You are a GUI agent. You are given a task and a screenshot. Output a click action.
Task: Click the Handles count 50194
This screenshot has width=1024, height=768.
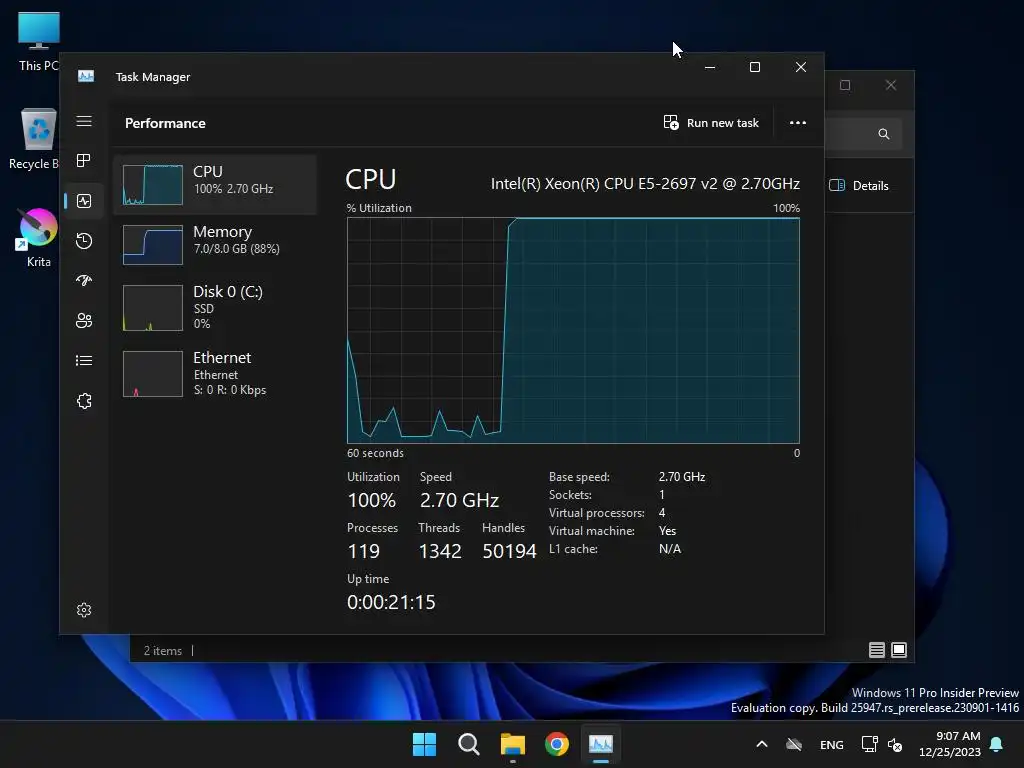[509, 551]
